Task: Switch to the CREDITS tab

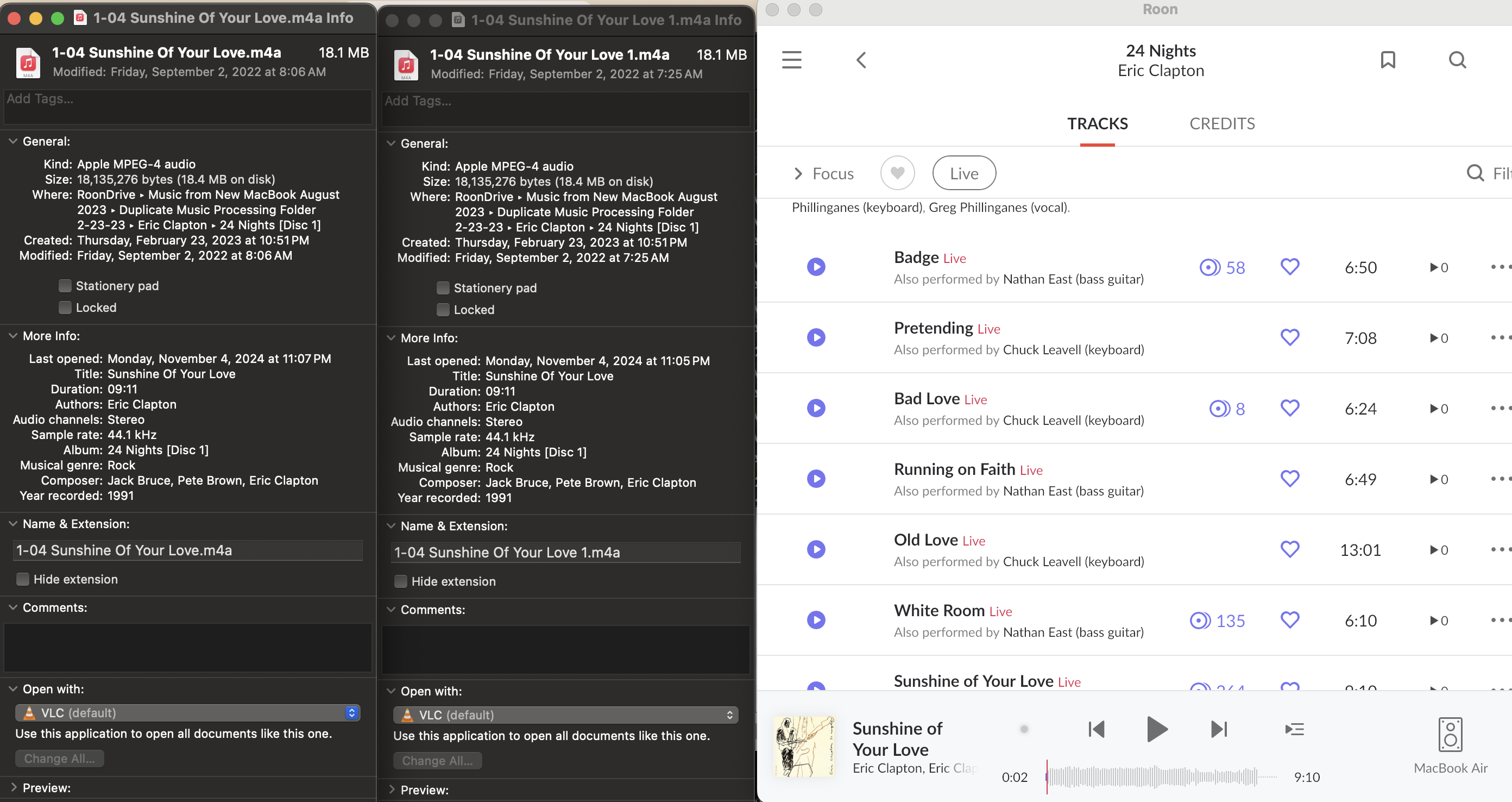Action: click(1221, 124)
